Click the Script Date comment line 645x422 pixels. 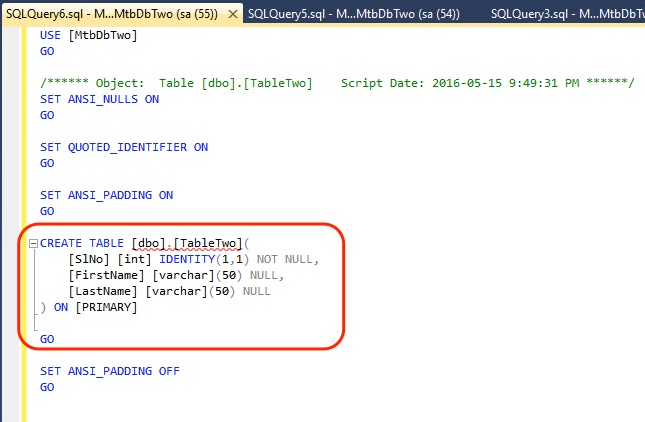(337, 83)
